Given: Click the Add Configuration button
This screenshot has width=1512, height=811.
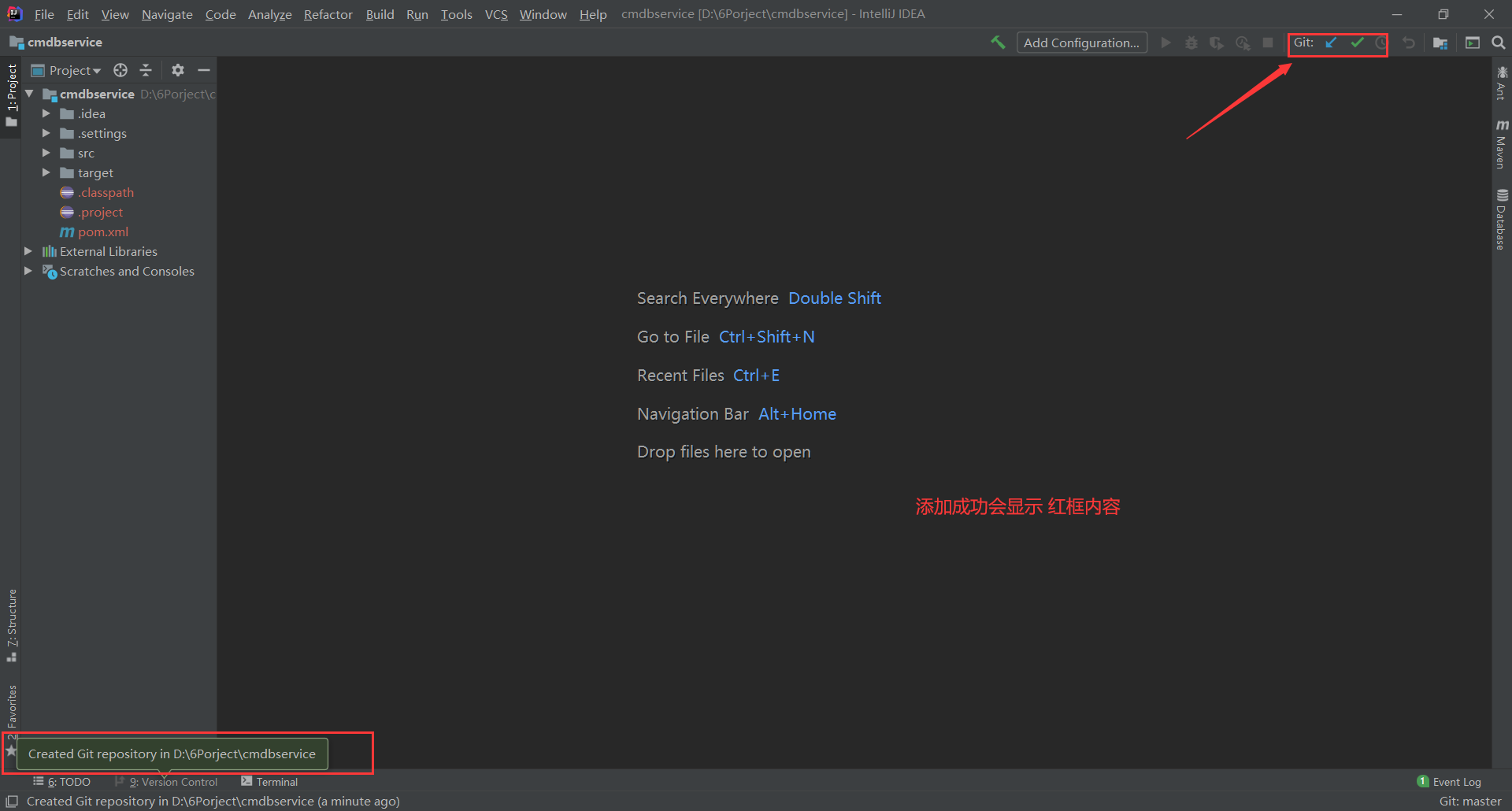Looking at the screenshot, I should point(1081,43).
